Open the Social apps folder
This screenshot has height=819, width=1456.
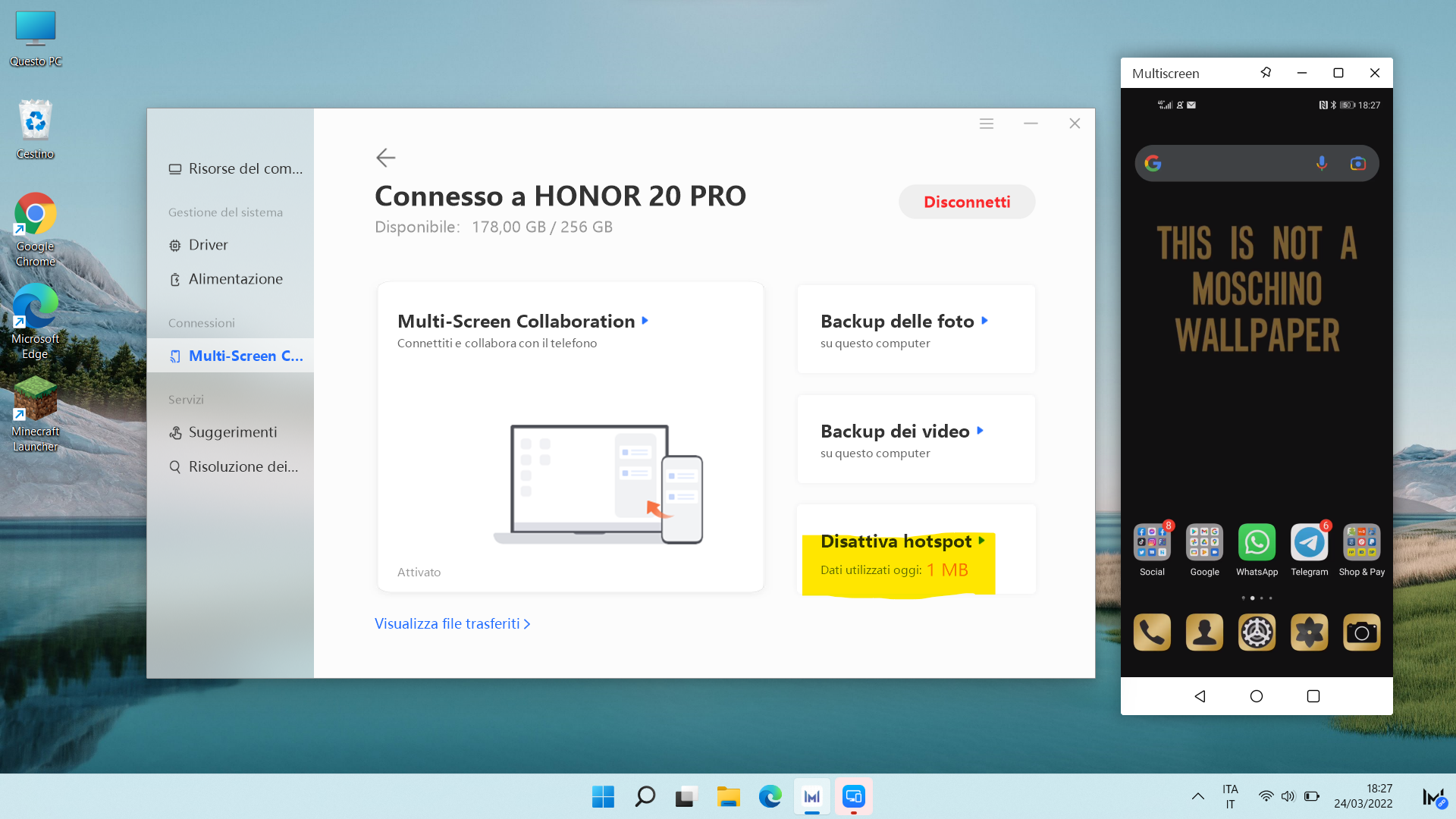[1152, 541]
